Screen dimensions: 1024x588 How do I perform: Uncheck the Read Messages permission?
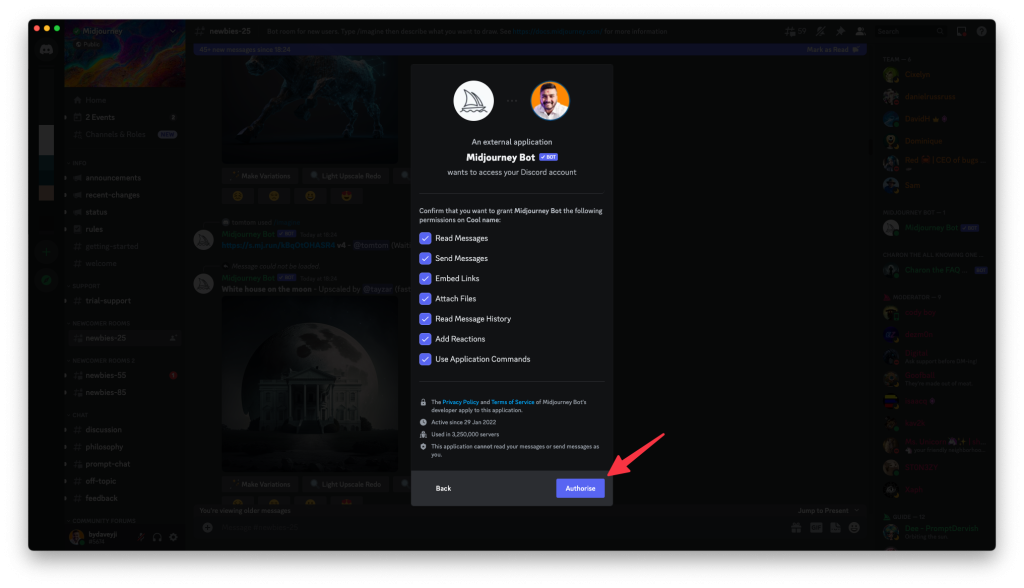coord(425,238)
